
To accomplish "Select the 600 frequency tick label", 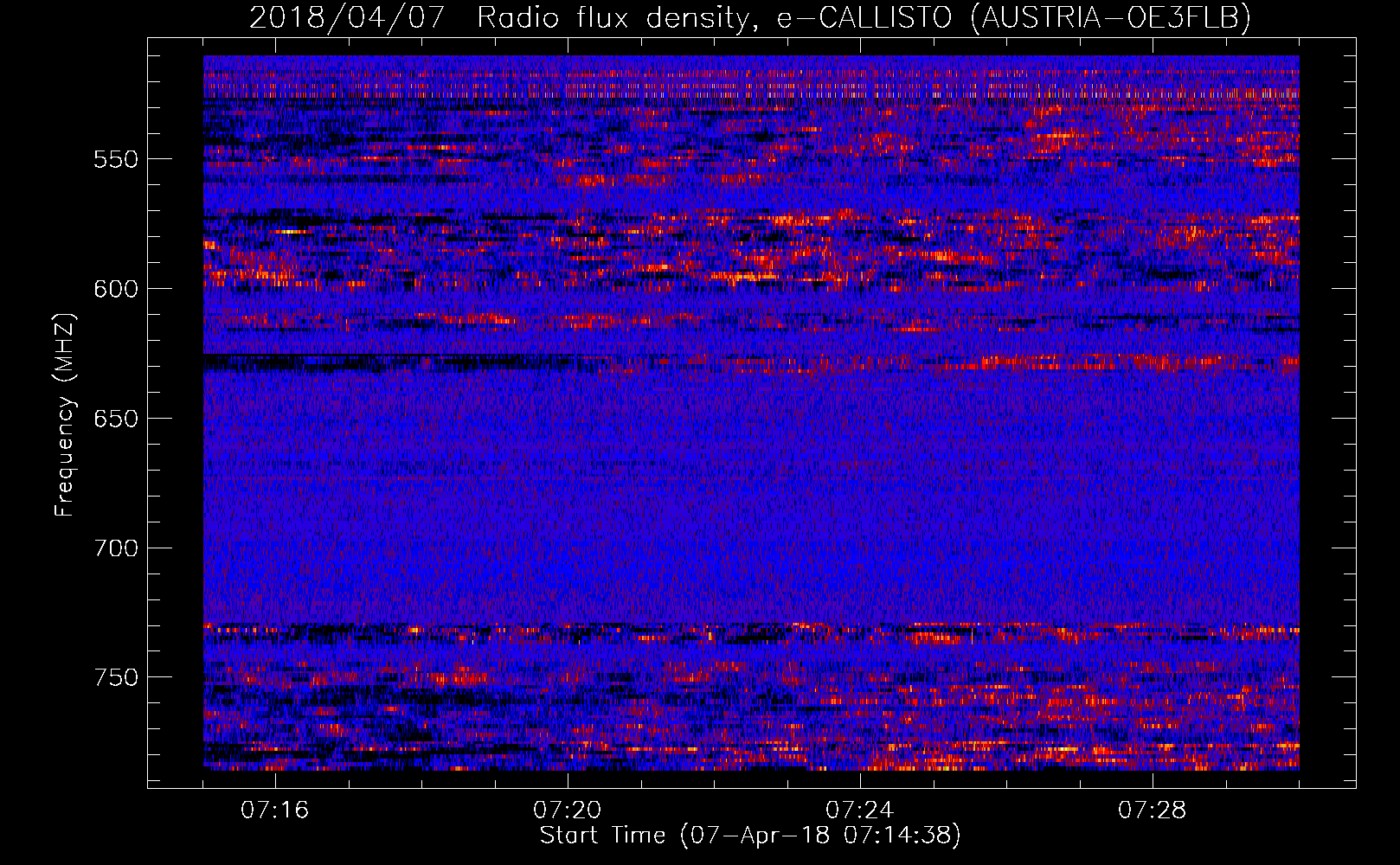I will [x=116, y=289].
